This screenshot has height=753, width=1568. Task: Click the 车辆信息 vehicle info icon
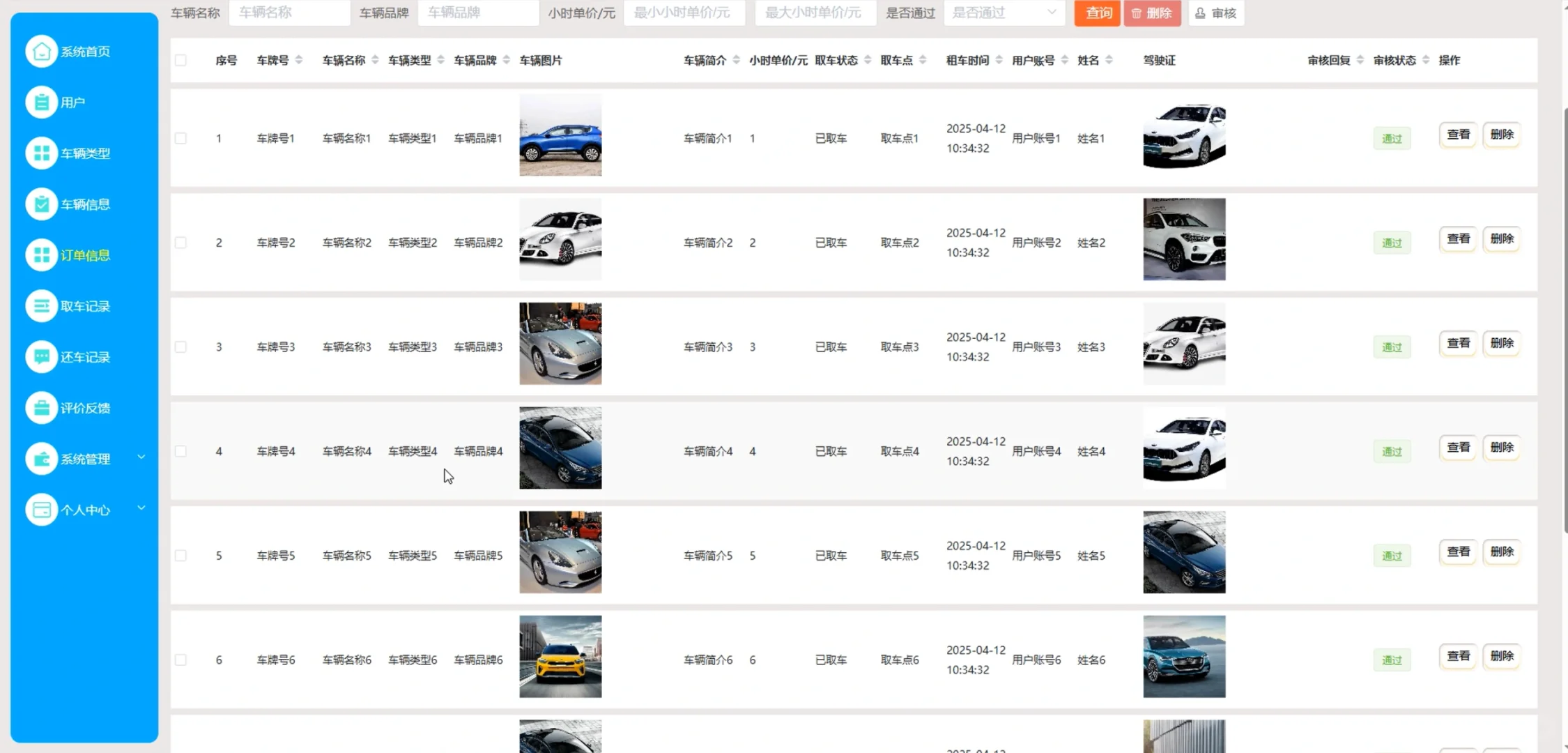pyautogui.click(x=42, y=204)
